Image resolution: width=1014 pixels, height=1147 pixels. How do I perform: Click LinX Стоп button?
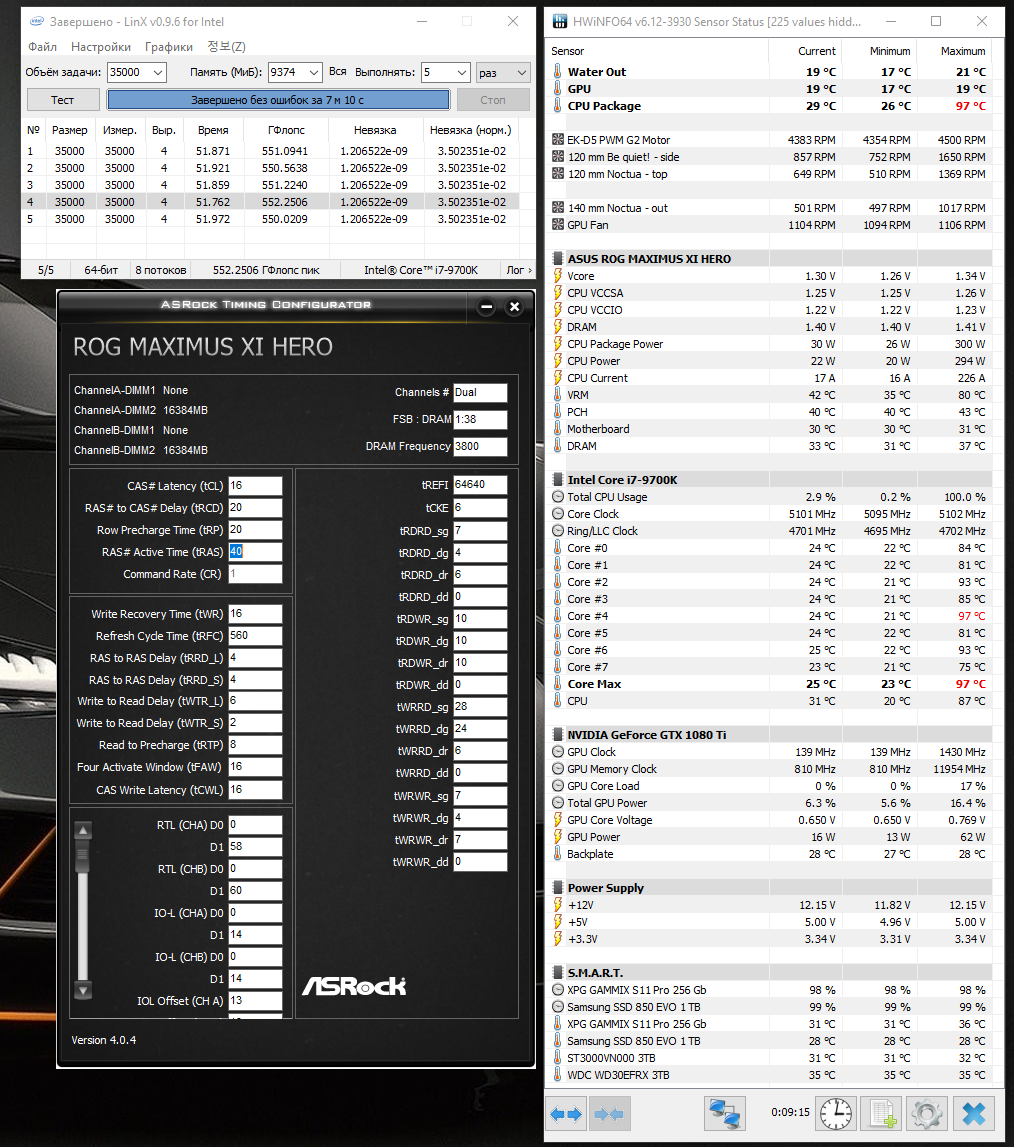pyautogui.click(x=493, y=100)
